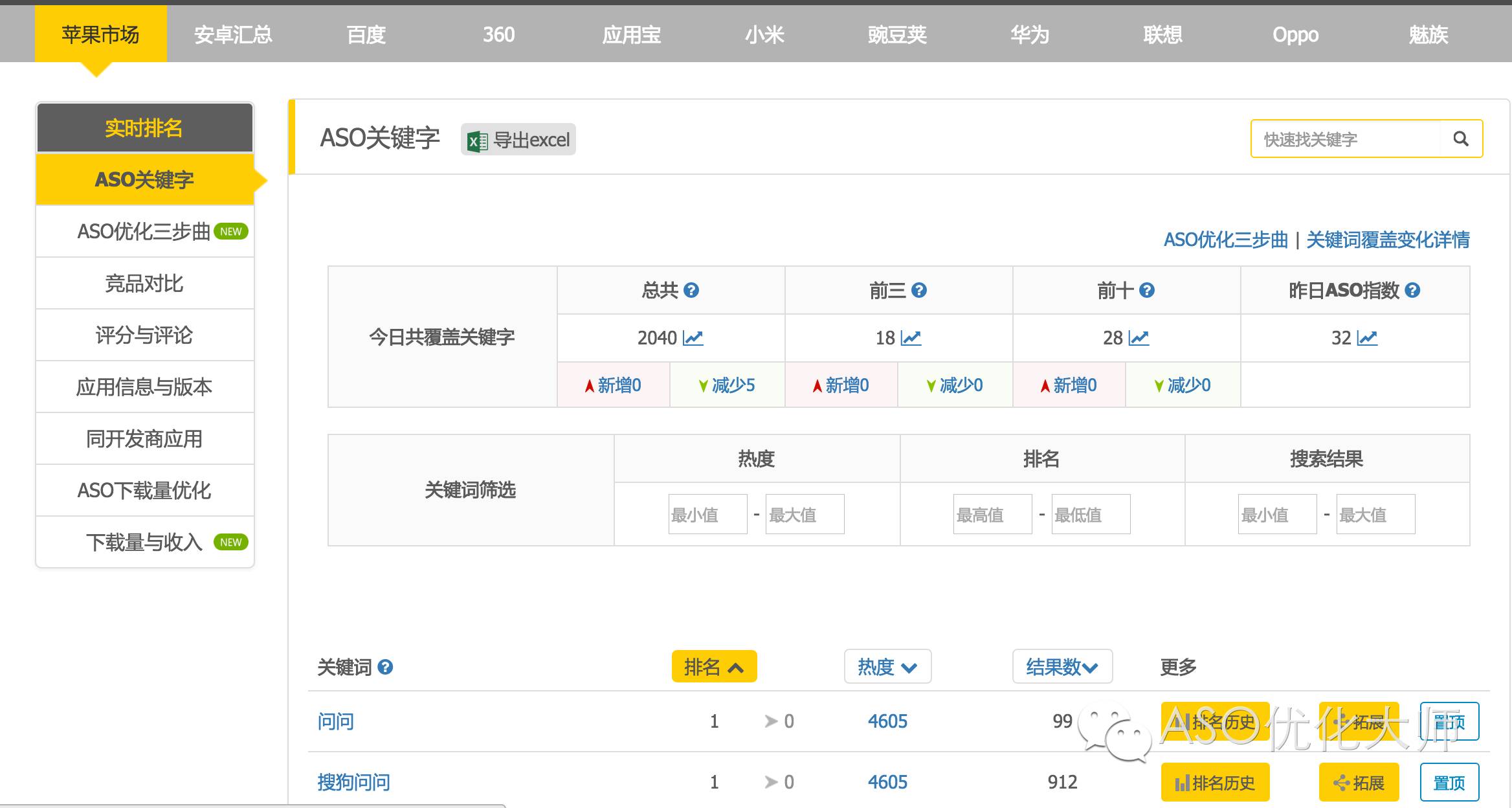This screenshot has width=1512, height=808.
Task: Open 关键词覆盖变化详情 link
Action: [x=1388, y=240]
